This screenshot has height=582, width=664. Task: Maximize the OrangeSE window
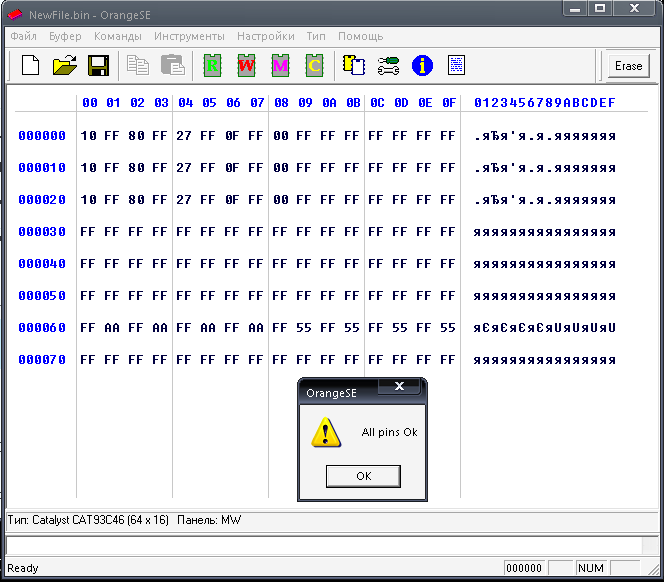600,9
